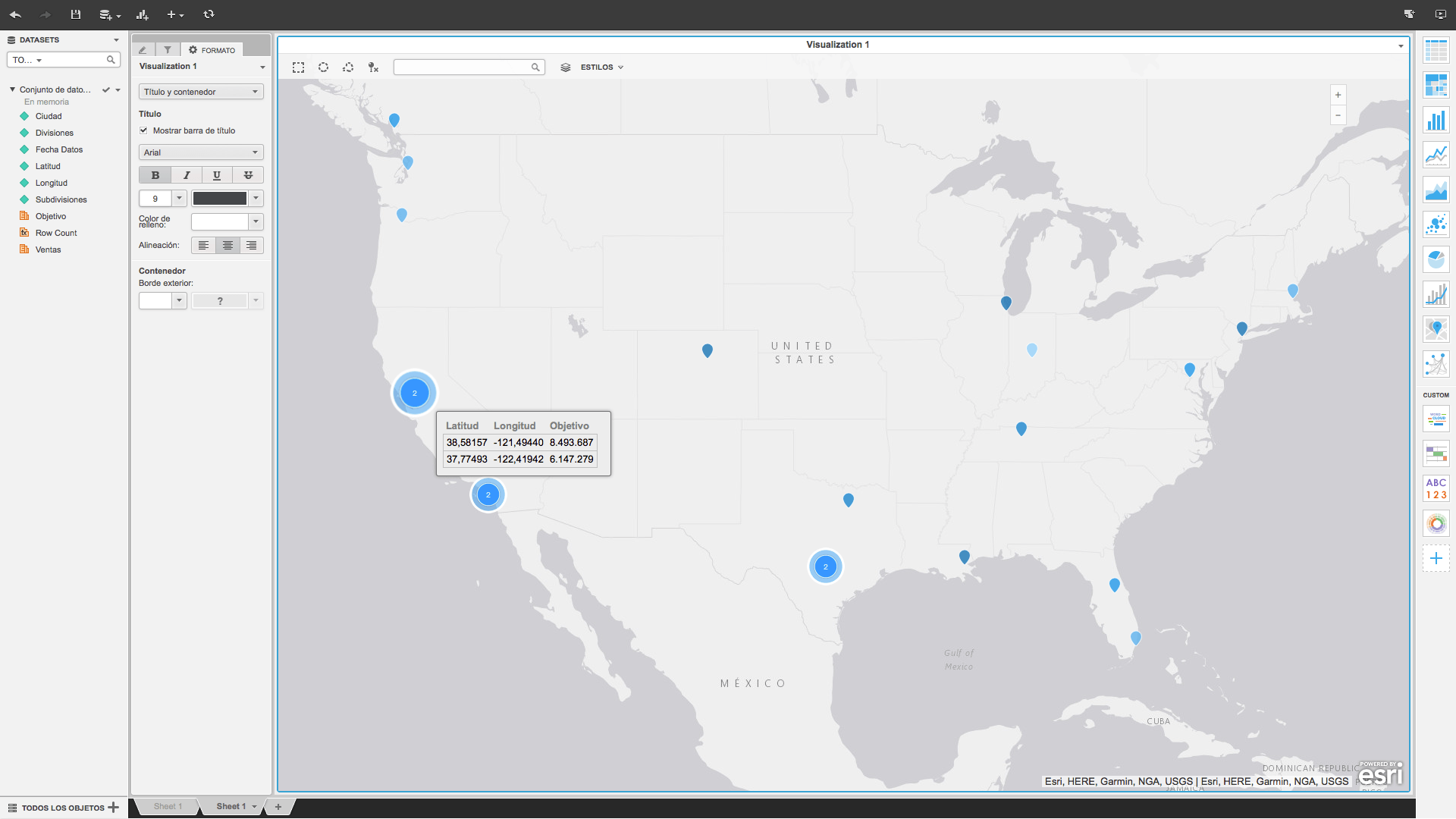Choose the Grid visualization in gallery
The width and height of the screenshot is (1456, 819).
1436,51
